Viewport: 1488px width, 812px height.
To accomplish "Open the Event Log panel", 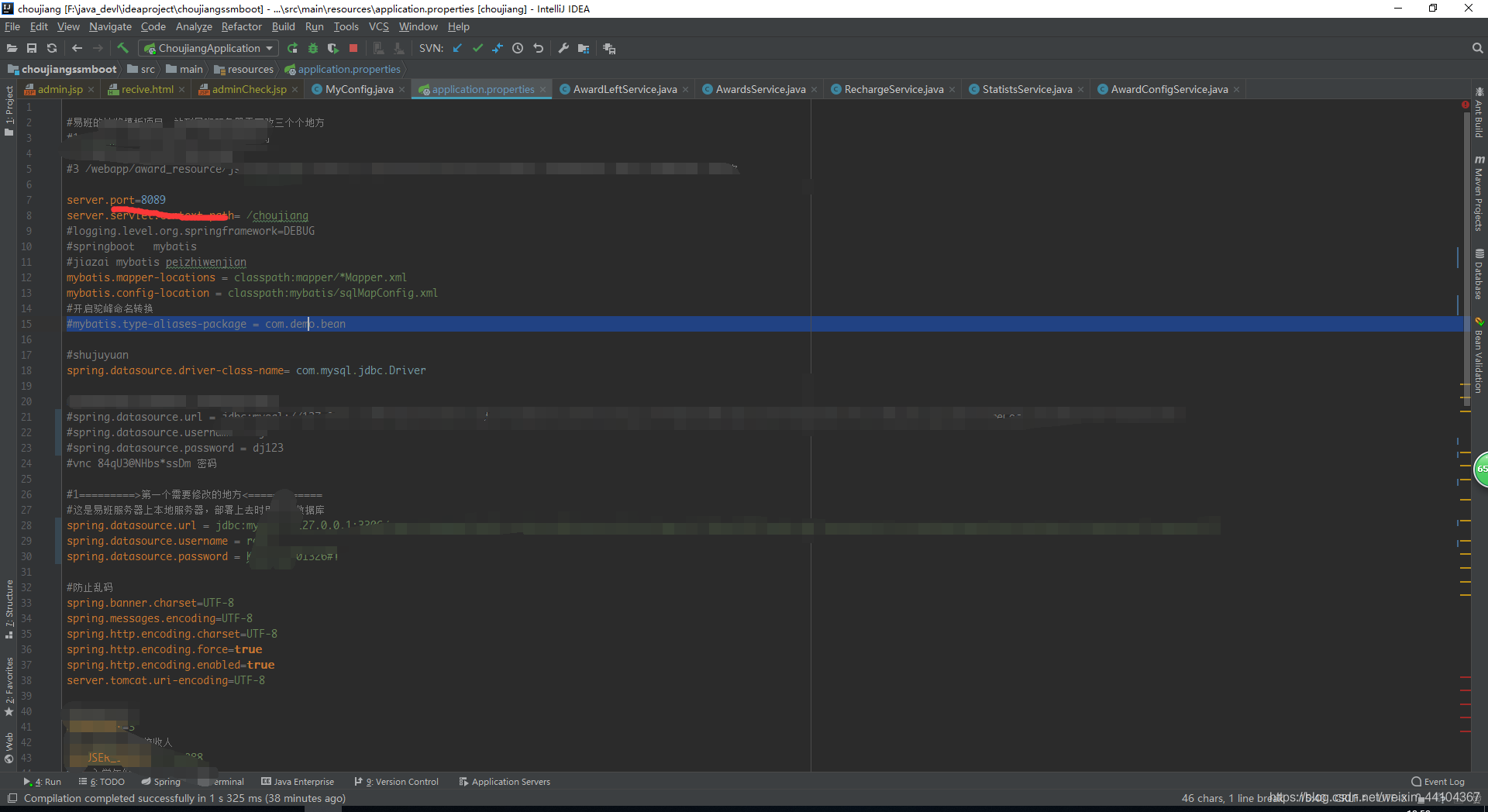I will [x=1438, y=782].
